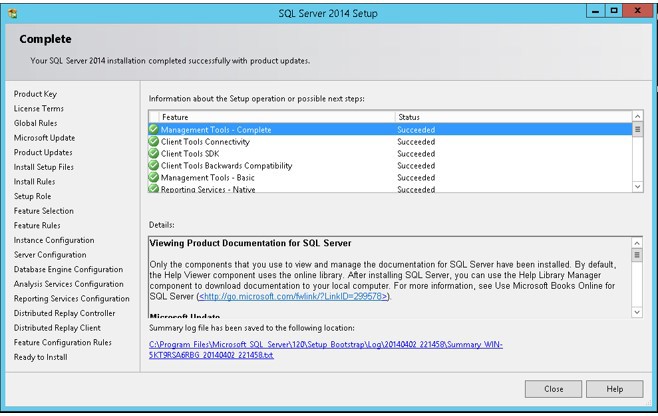Select the Client Tools Connectivity row
This screenshot has width=658, height=416.
pos(390,141)
